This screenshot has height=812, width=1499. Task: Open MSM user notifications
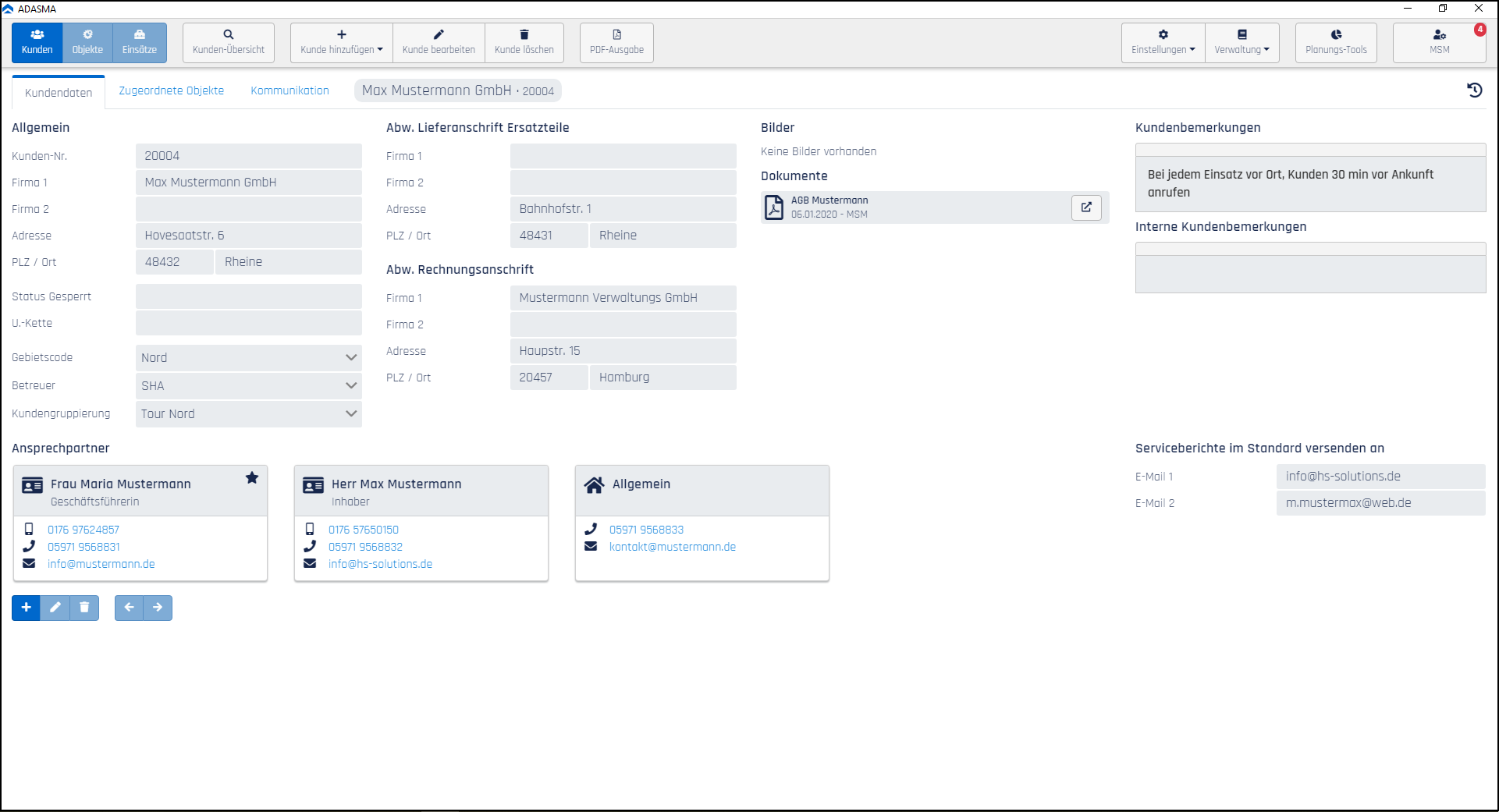[1440, 42]
